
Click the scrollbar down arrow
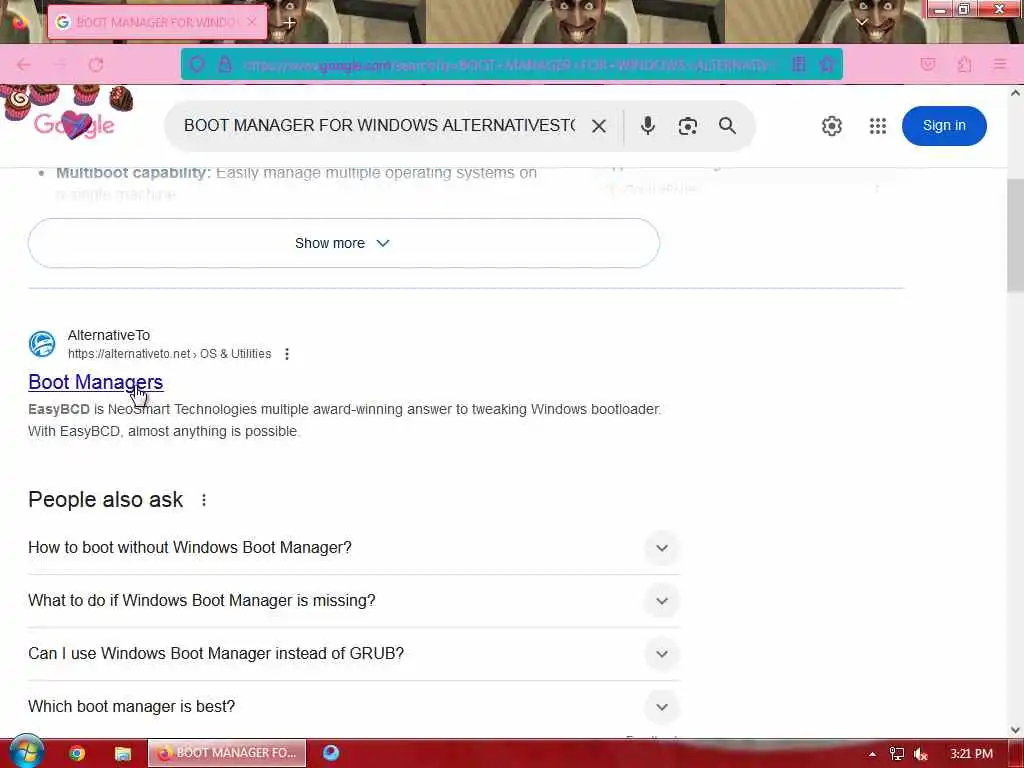point(1016,730)
